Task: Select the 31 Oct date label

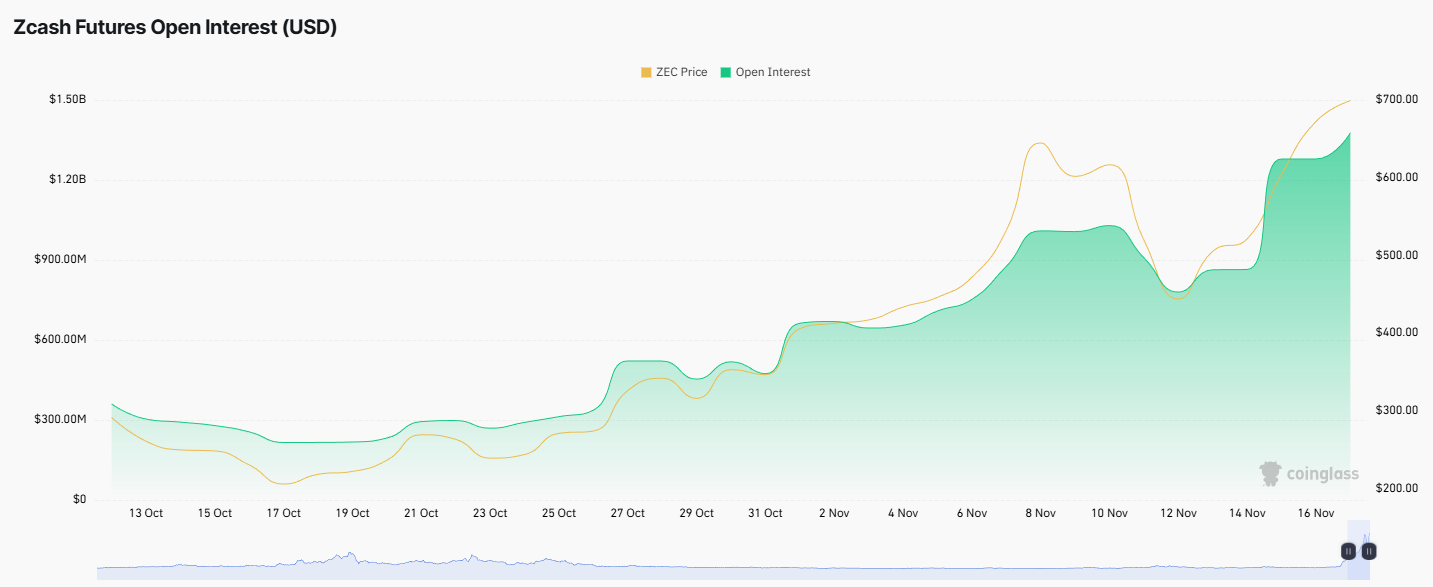Action: [765, 513]
